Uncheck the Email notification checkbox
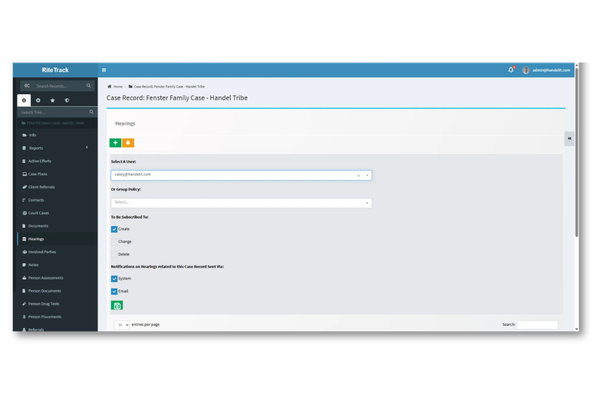Screen dimensions: 600x400 pyautogui.click(x=114, y=292)
